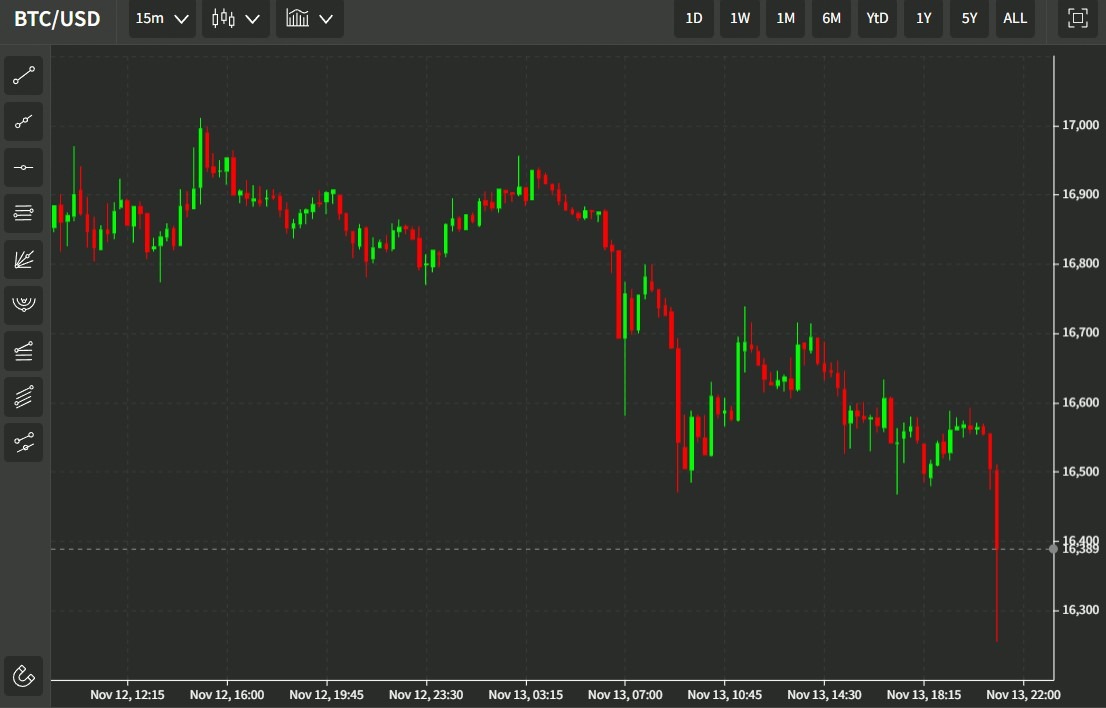1106x708 pixels.
Task: Click the Nov 12, 12:15 time label
Action: coord(128,695)
